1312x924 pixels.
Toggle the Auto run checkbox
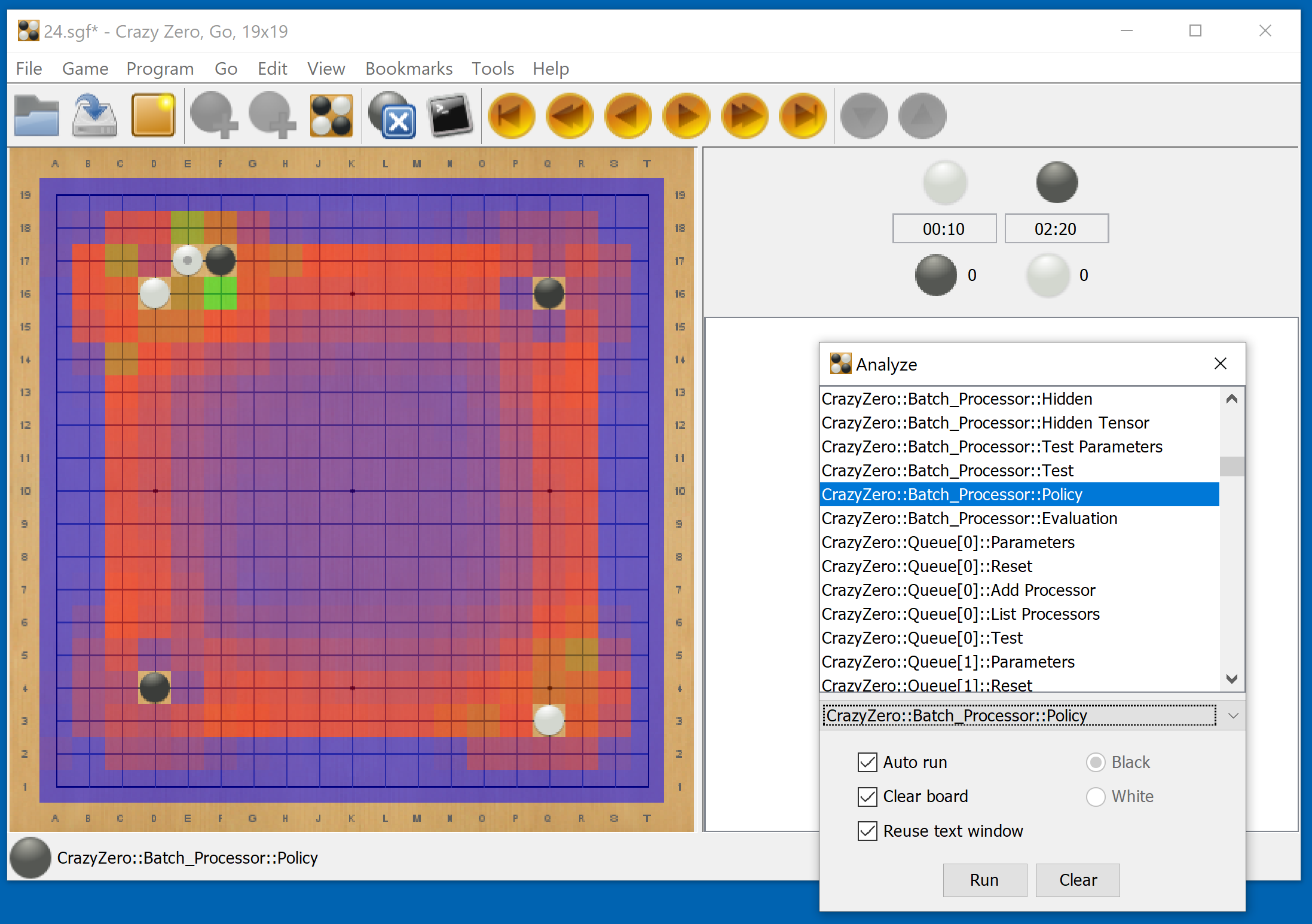click(x=862, y=762)
